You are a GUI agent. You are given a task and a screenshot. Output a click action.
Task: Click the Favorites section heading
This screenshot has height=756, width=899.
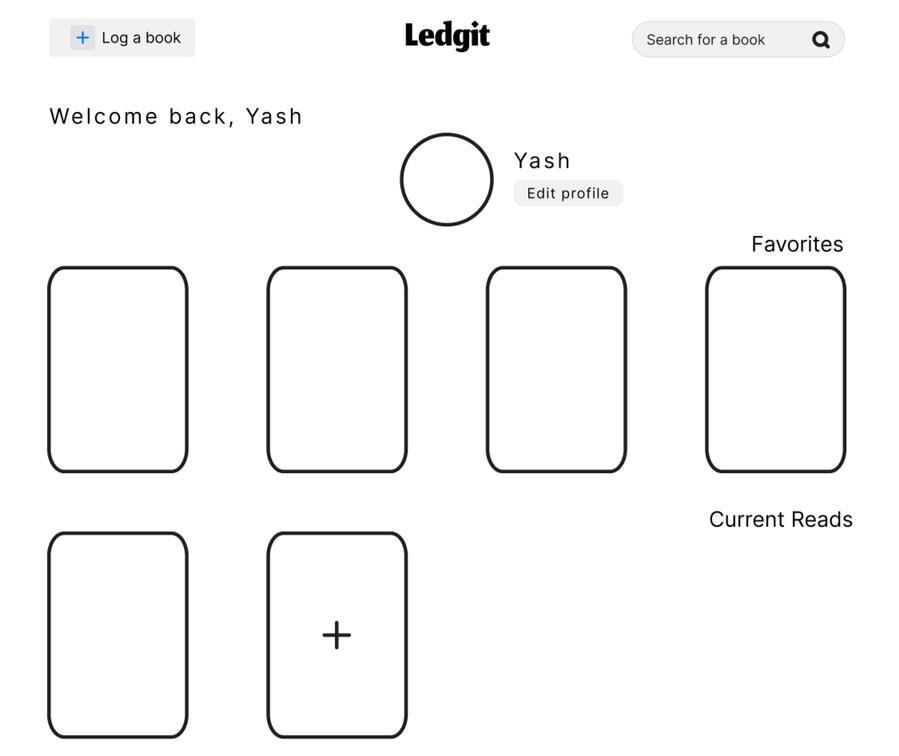[x=797, y=244]
